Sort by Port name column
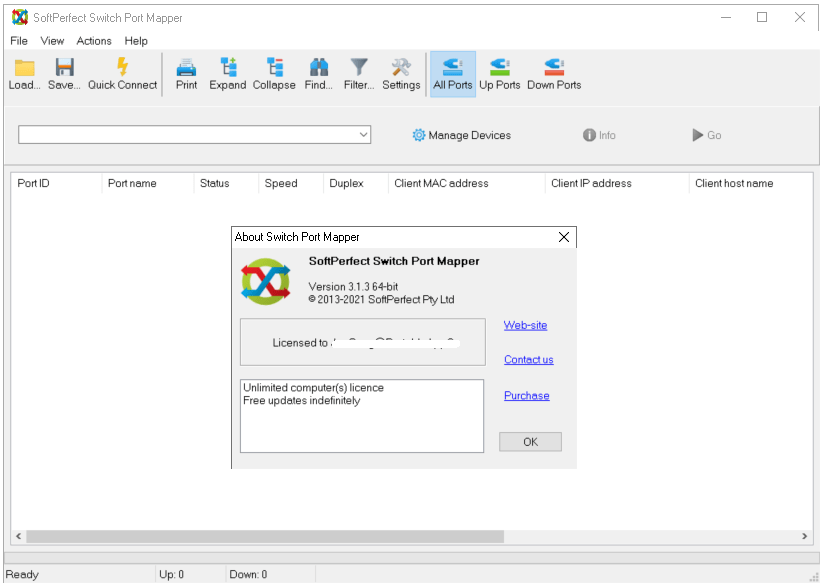 147,183
